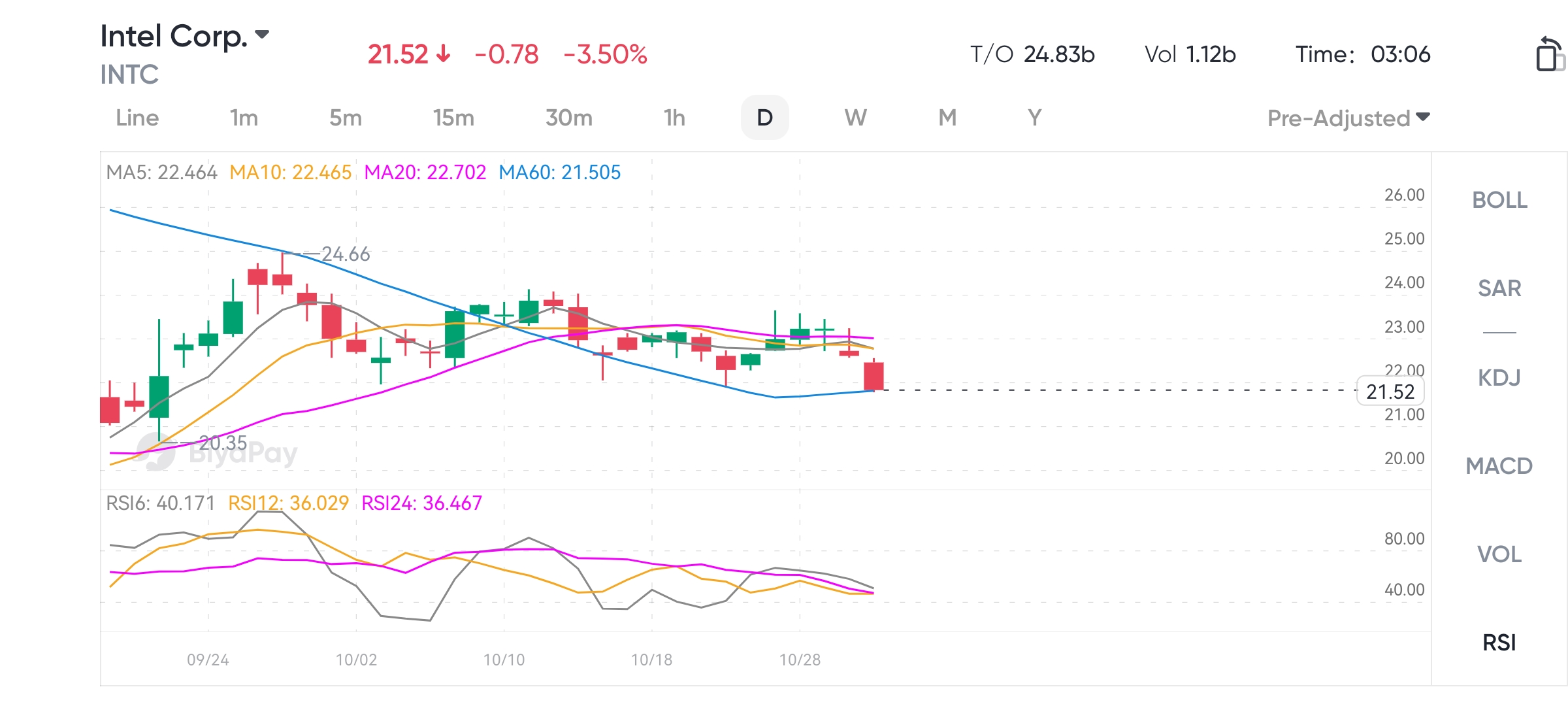Open the Pre-Adjusted dropdown
1568x706 pixels.
click(x=1348, y=118)
